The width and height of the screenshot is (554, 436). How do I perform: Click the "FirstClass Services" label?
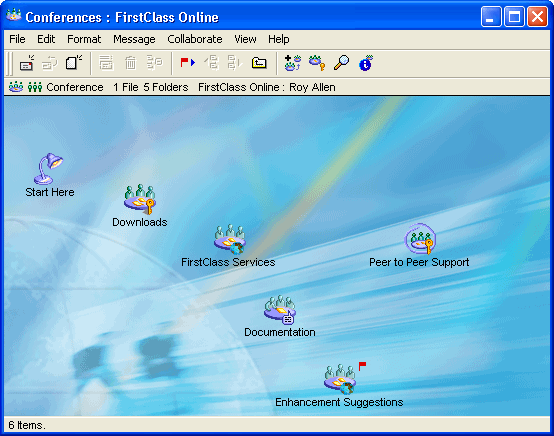(x=228, y=262)
